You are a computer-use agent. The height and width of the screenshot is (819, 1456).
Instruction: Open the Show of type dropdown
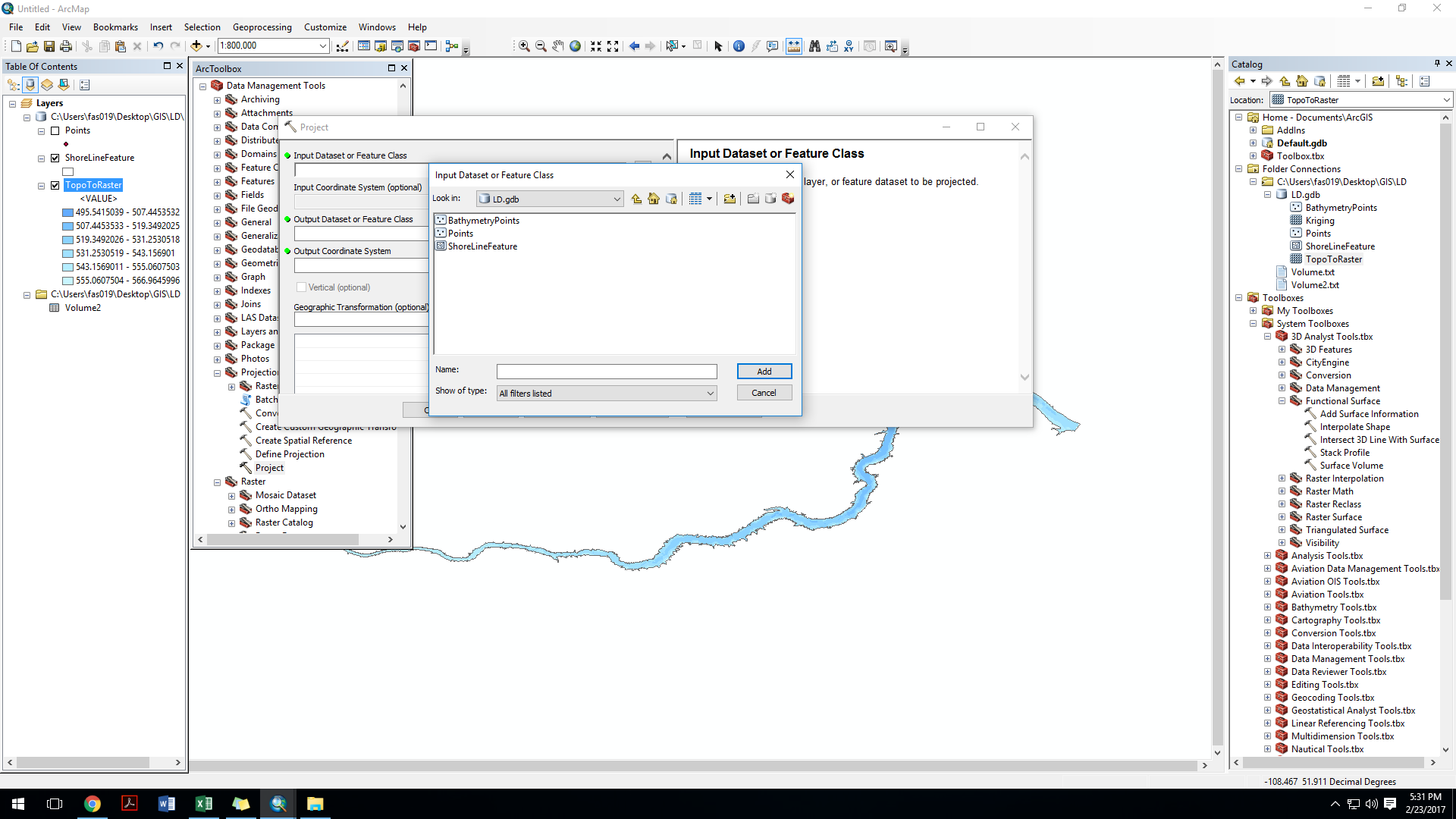point(710,394)
